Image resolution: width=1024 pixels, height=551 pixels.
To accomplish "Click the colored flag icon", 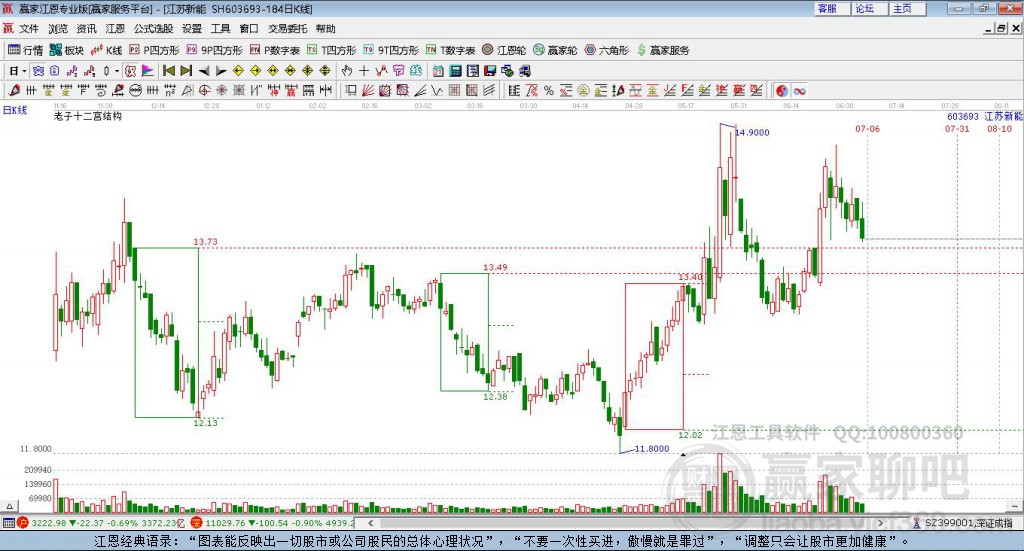I will tap(148, 71).
